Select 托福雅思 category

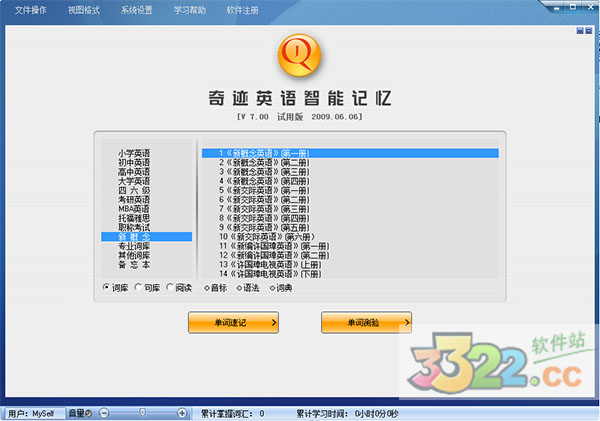tap(134, 218)
